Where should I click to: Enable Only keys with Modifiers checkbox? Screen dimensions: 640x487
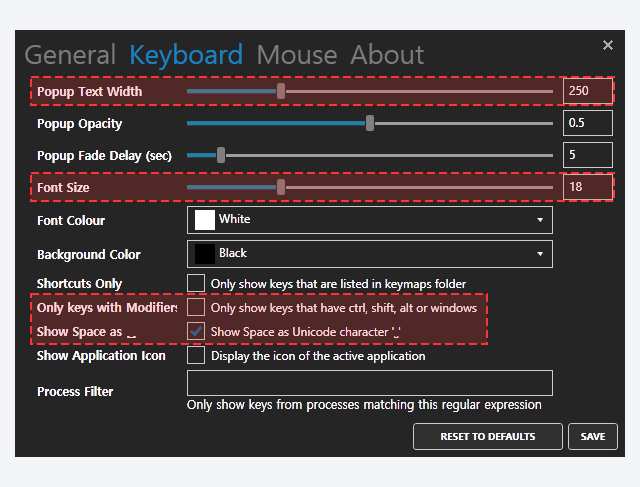196,307
